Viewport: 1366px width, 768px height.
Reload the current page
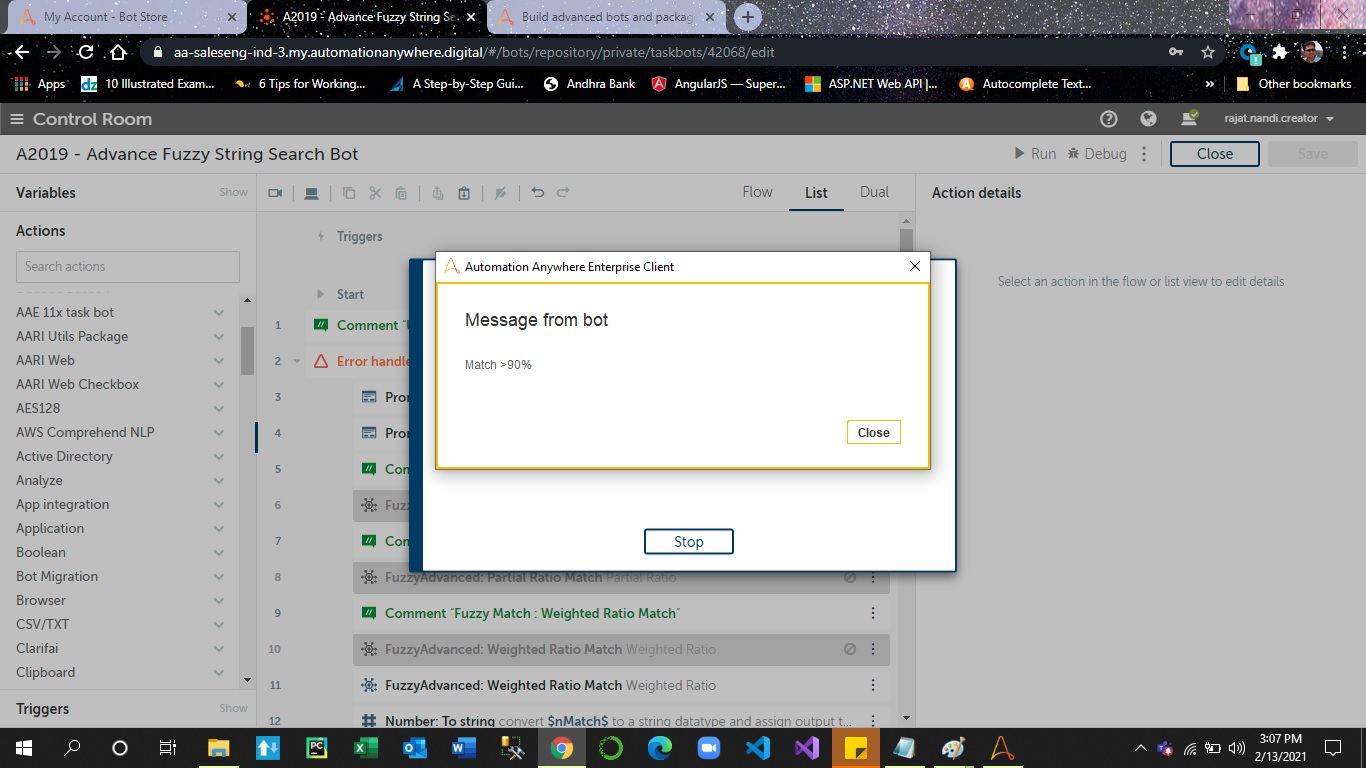tap(86, 52)
